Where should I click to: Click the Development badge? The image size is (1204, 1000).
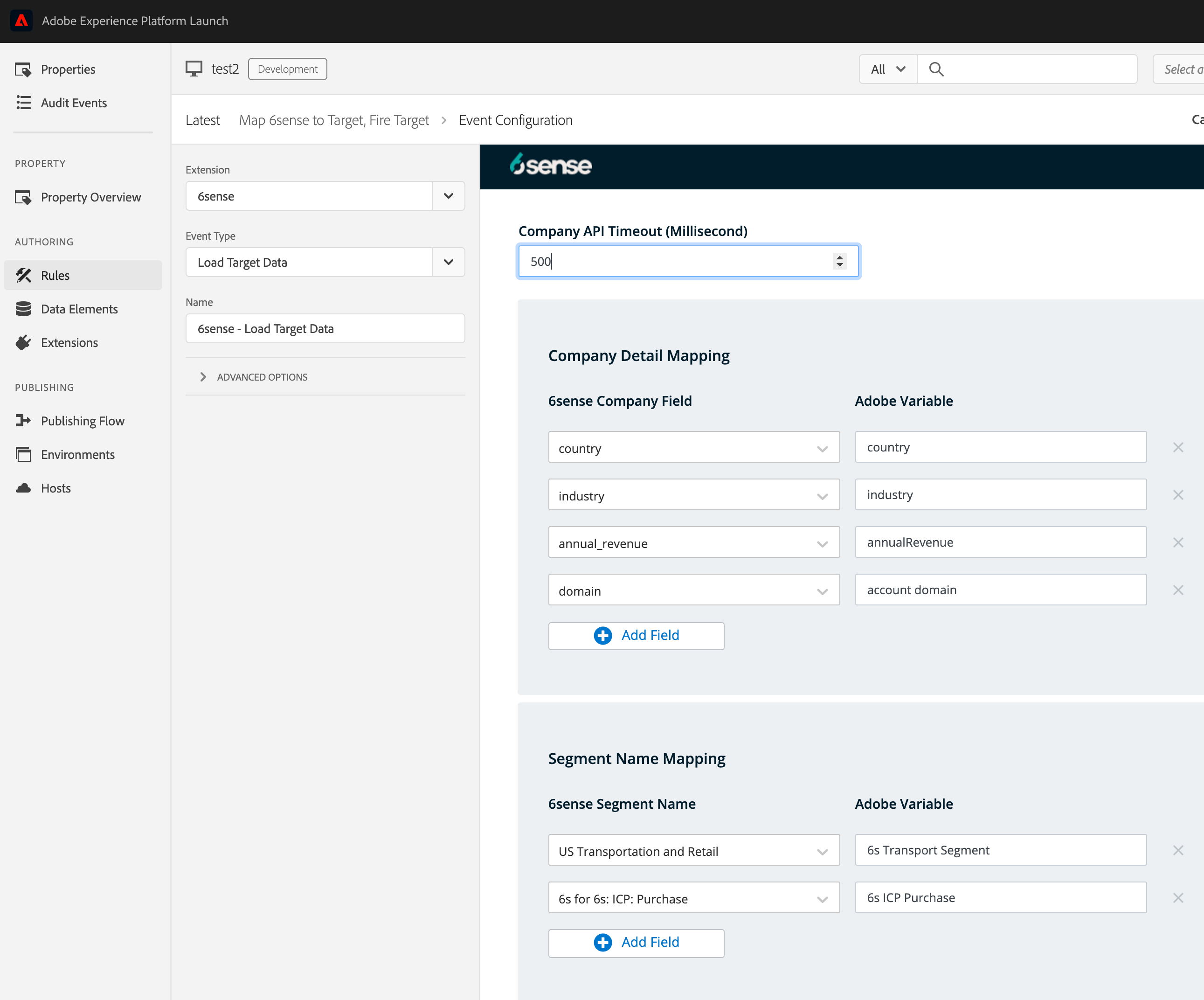288,69
